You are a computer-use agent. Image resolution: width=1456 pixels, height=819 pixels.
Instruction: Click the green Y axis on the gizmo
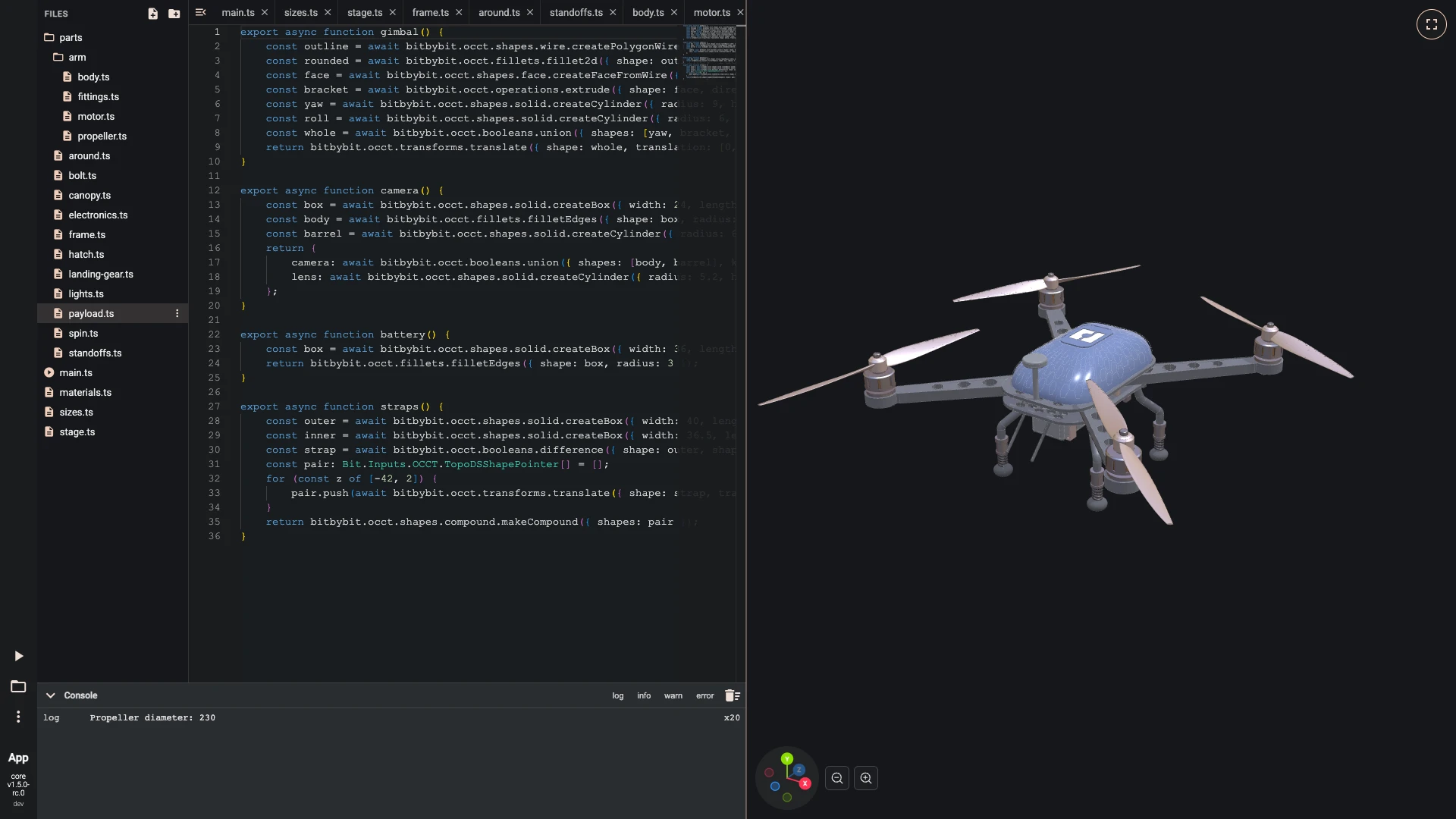[787, 758]
